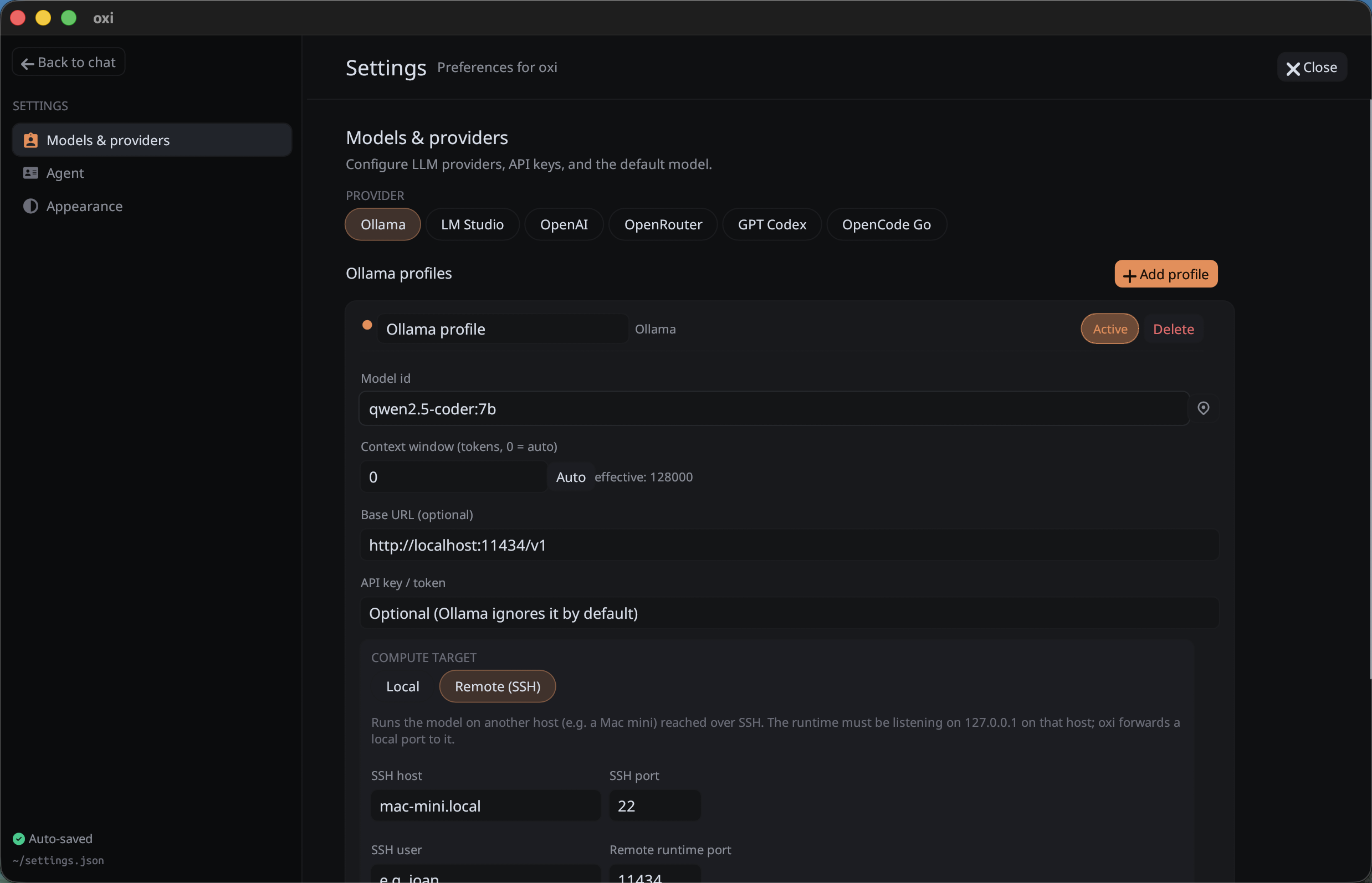
Task: Click the 'effective: 128000' text
Action: (643, 476)
